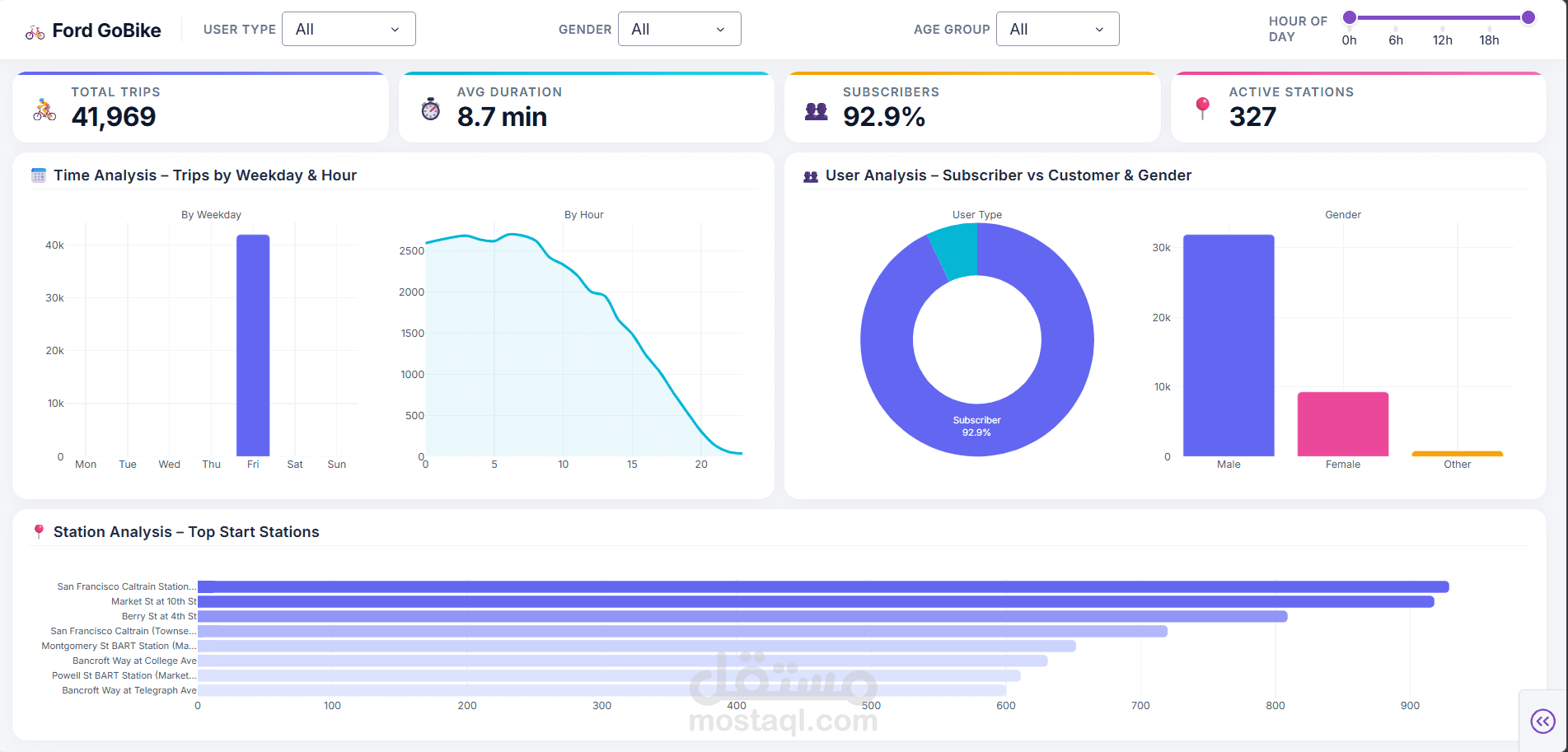Click the Total Trips value 41,969
Image resolution: width=1568 pixels, height=752 pixels.
(x=115, y=117)
